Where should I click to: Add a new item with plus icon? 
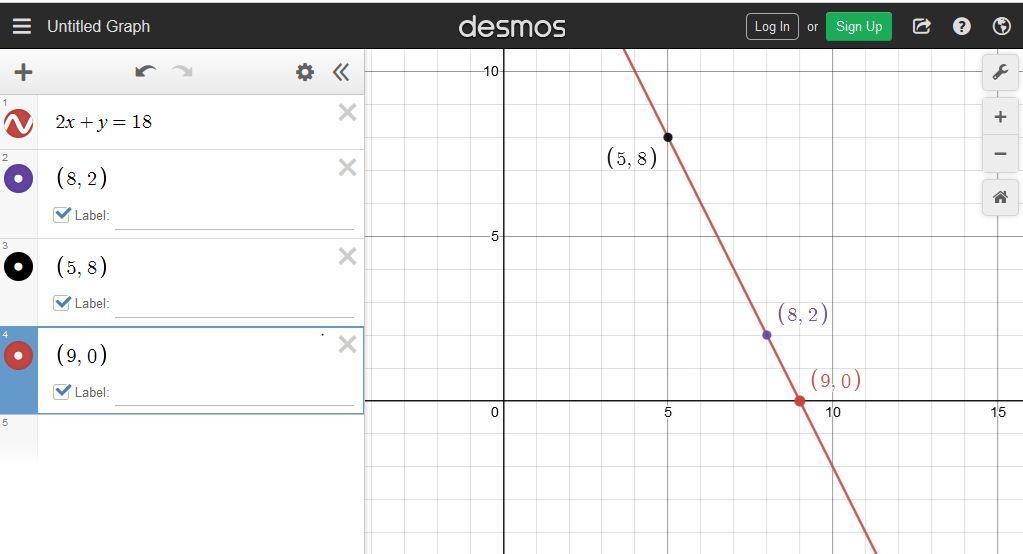pyautogui.click(x=23, y=72)
